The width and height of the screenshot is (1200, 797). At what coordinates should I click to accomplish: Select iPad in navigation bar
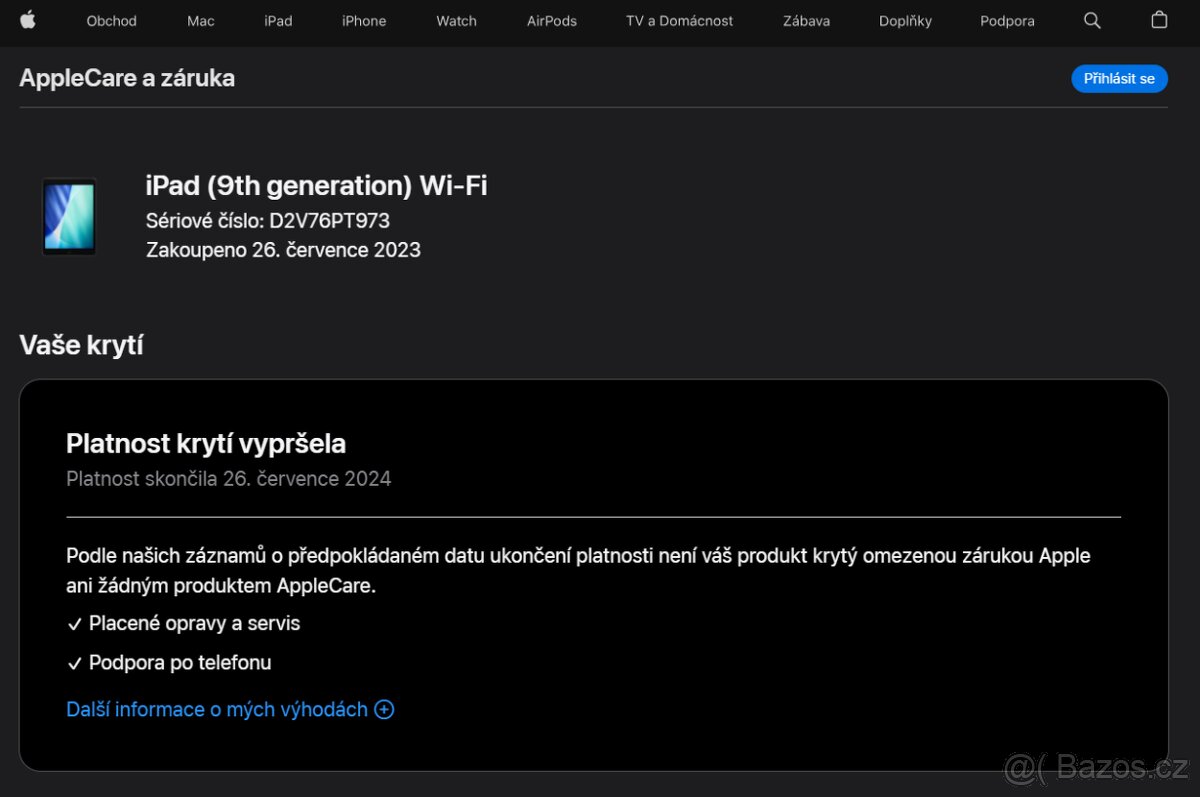click(x=278, y=21)
